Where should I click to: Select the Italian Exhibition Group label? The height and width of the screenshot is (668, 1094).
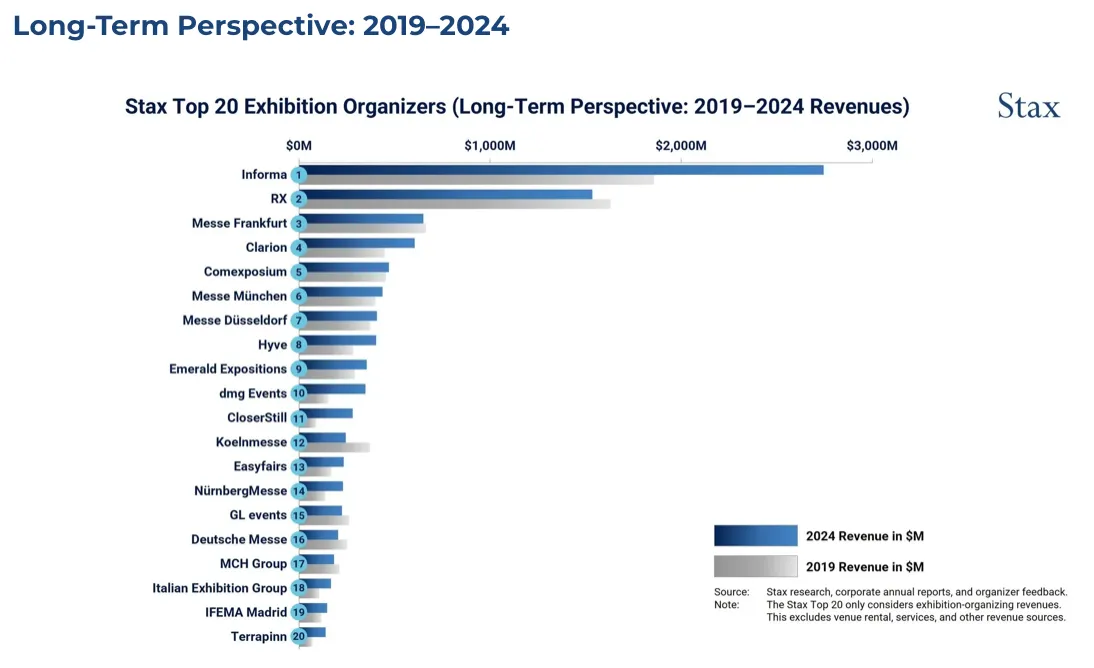point(219,588)
